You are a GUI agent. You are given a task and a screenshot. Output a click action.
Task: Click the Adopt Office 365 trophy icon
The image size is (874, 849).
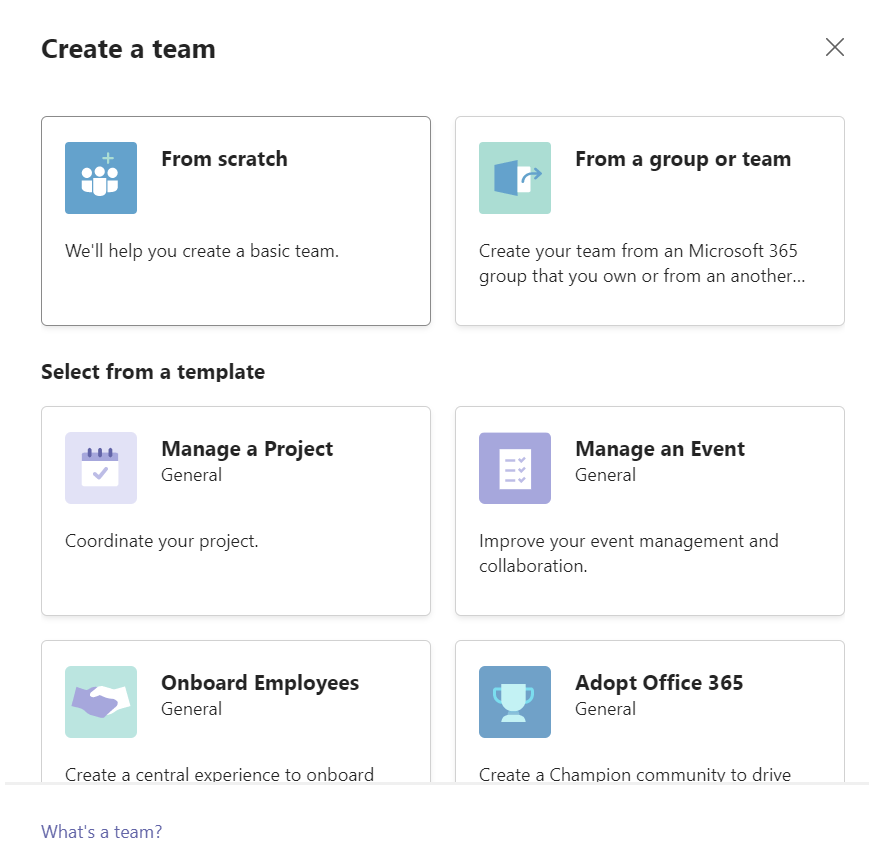[x=514, y=702]
